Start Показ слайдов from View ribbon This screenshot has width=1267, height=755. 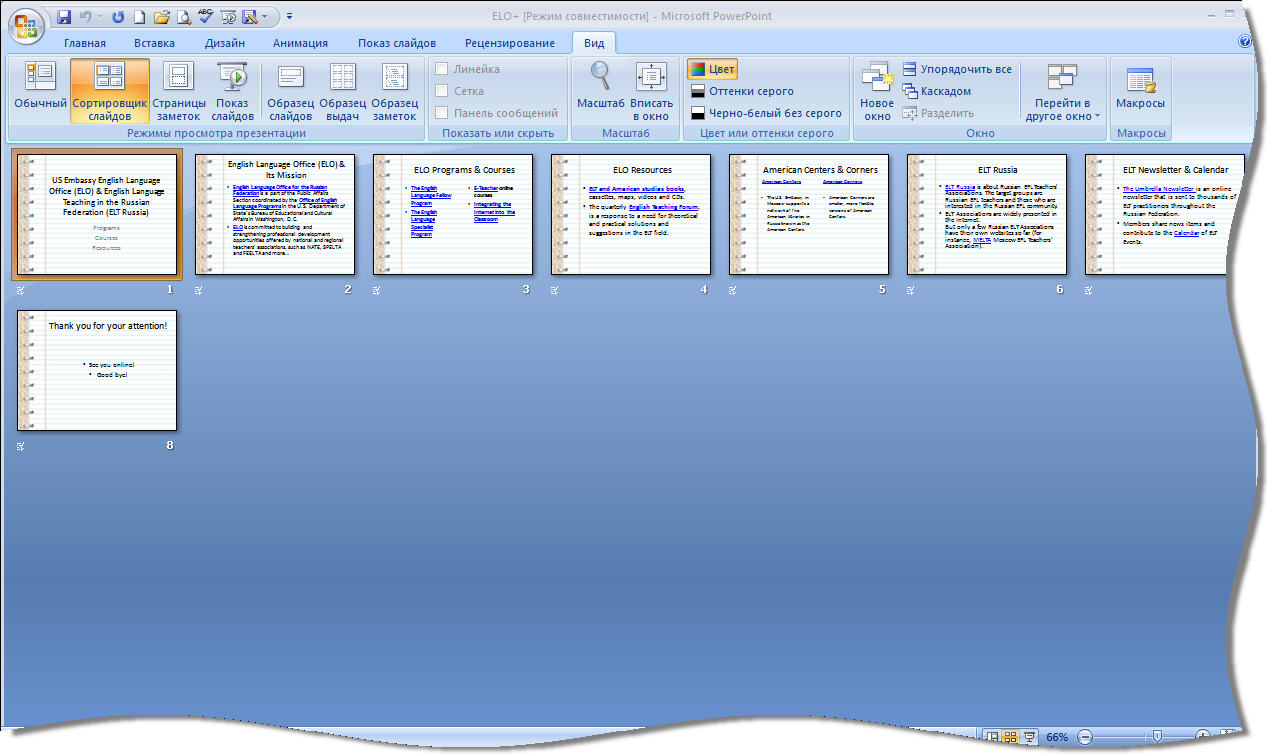[232, 90]
